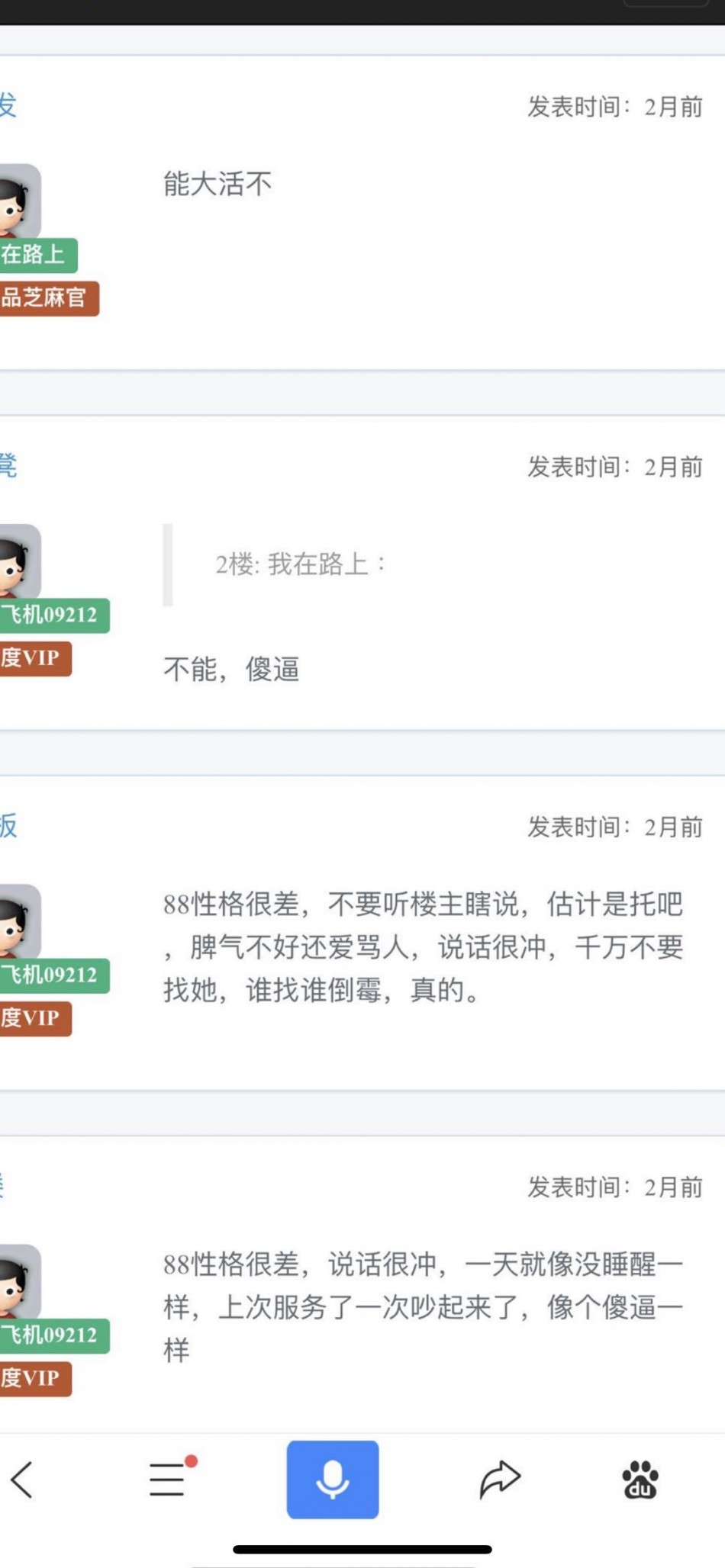This screenshot has width=725, height=1568.
Task: Tap avatar beside the 估计是托吧 post
Action: pyautogui.click(x=18, y=922)
